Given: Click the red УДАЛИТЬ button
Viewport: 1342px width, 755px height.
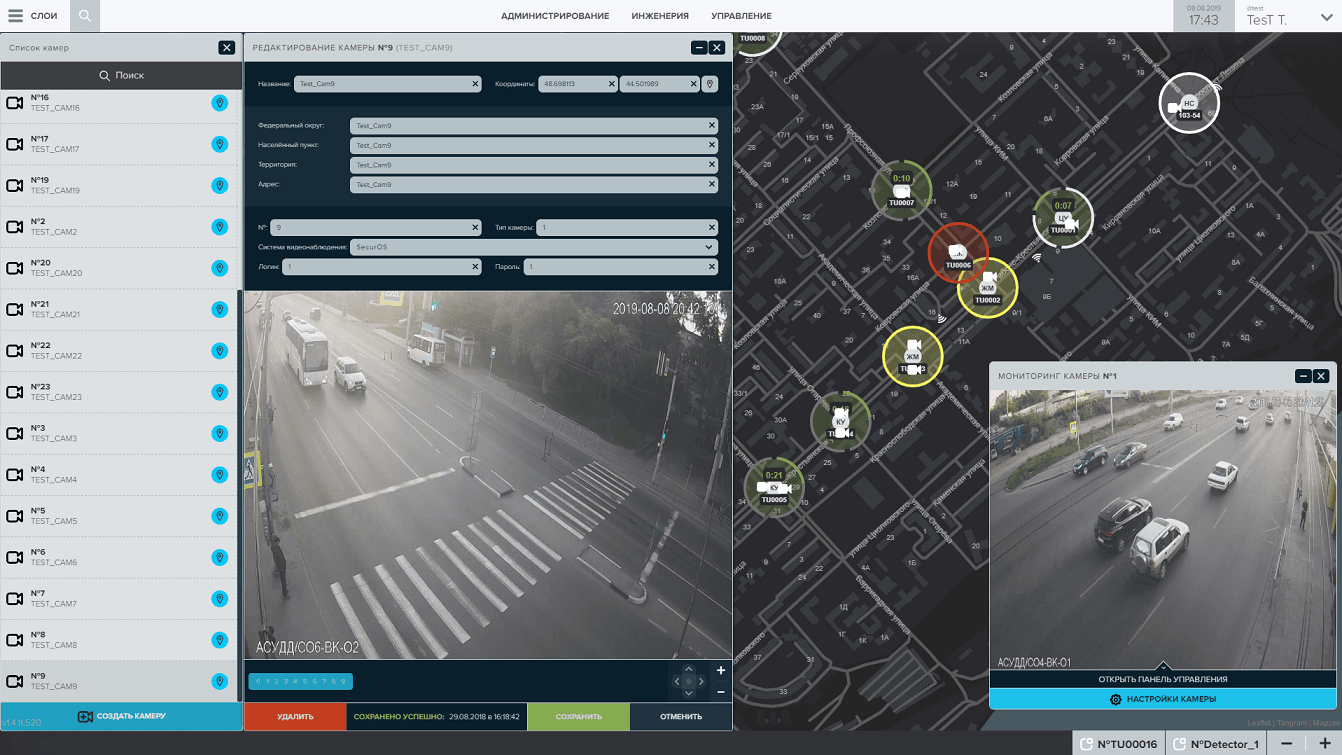Looking at the screenshot, I should 295,717.
